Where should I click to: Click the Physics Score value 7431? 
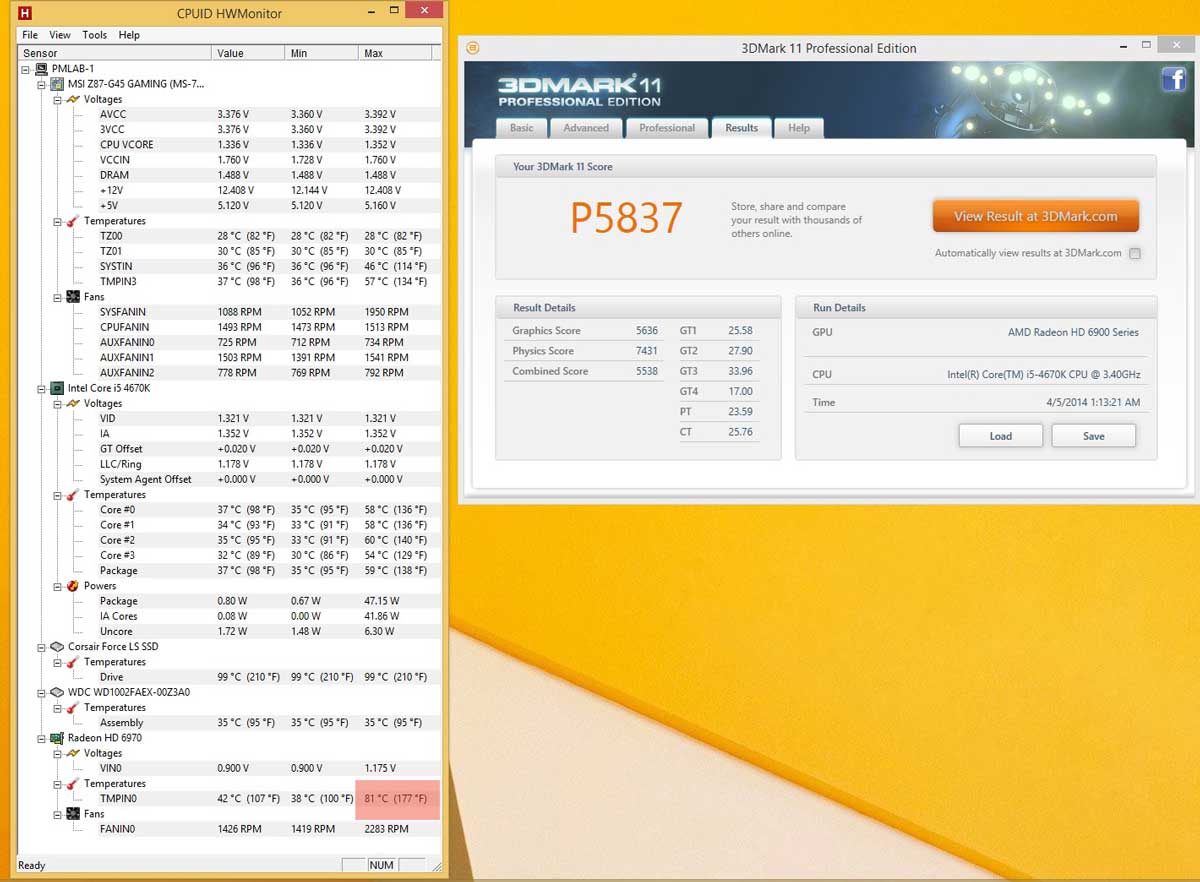[x=646, y=351]
